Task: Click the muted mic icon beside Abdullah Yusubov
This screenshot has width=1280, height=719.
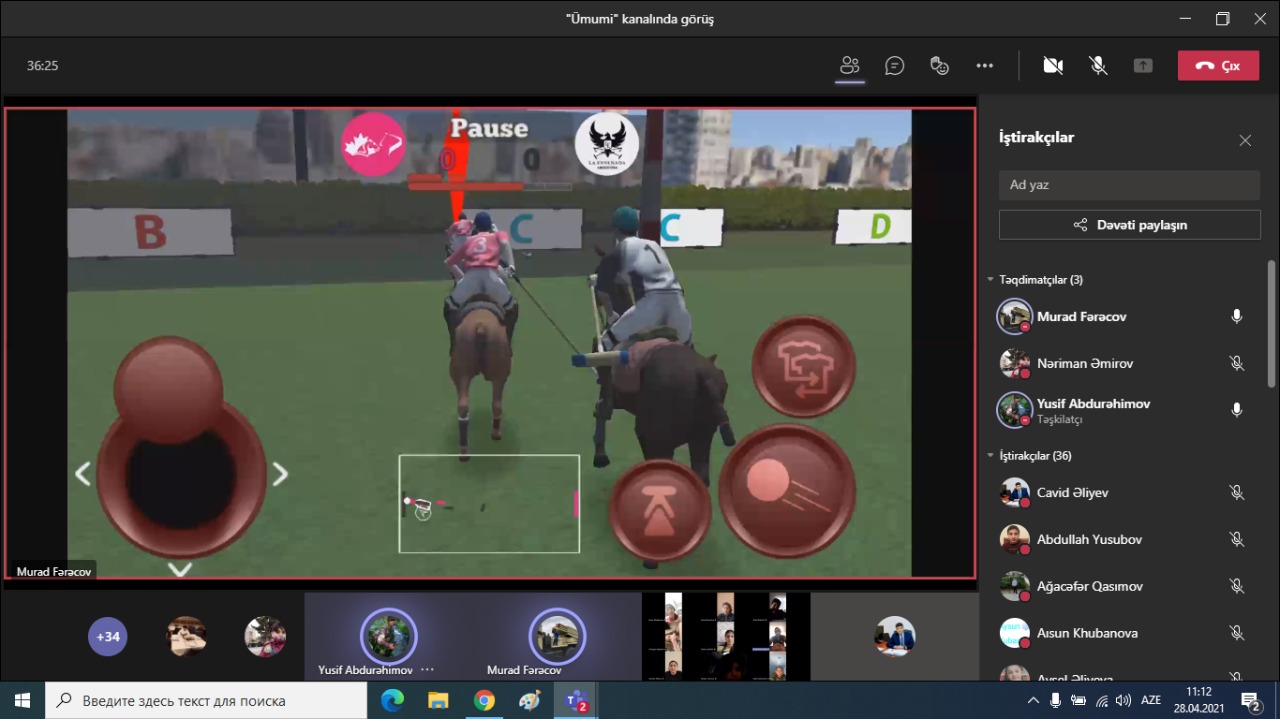Action: click(x=1237, y=540)
